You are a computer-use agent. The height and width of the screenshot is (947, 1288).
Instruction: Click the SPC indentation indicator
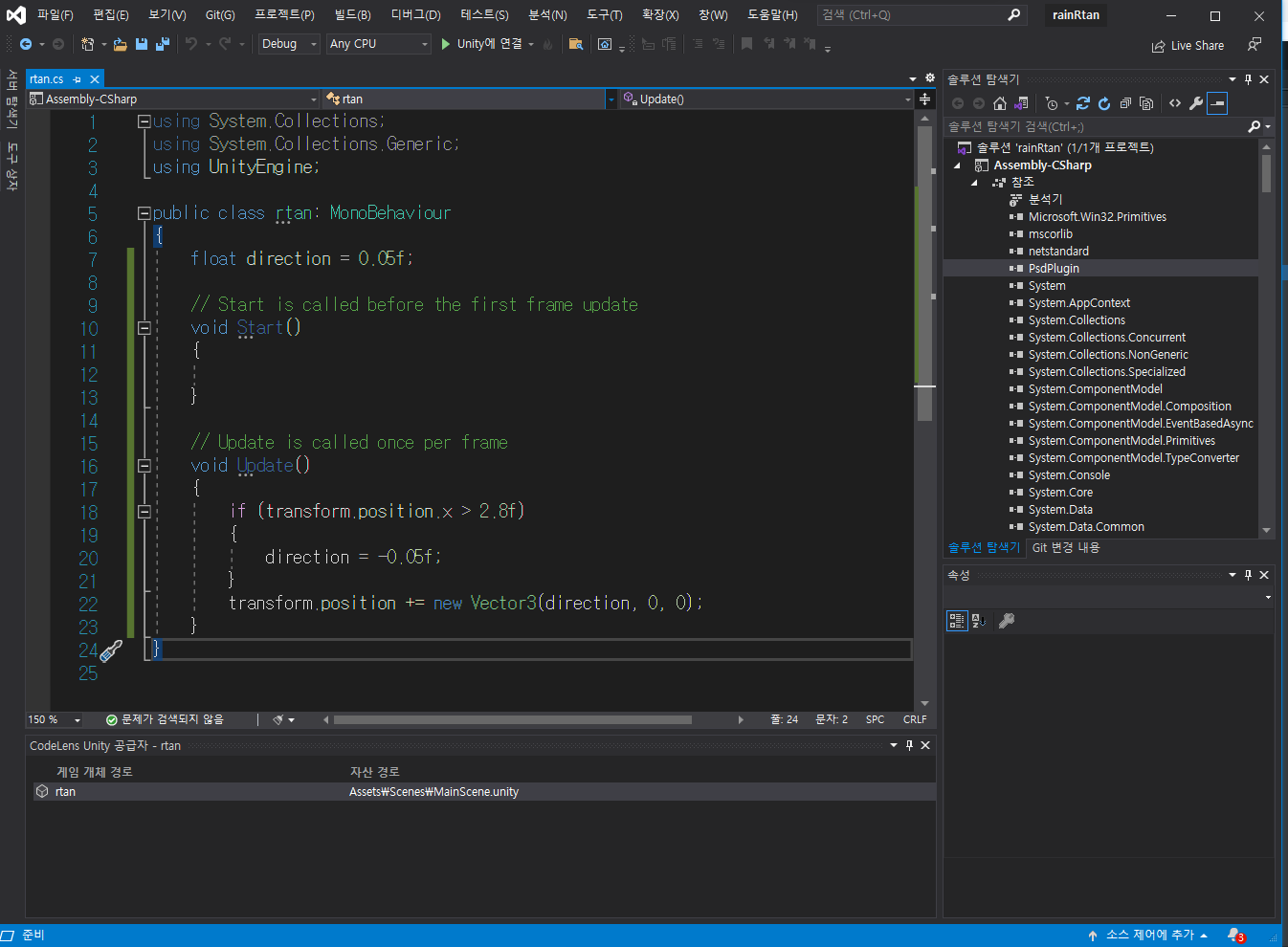coord(876,719)
